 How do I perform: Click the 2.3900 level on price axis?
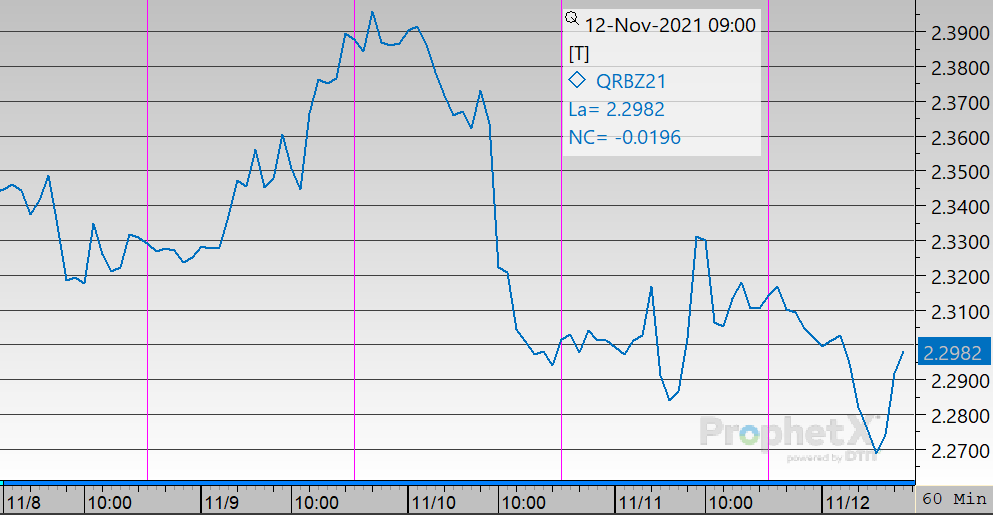tap(954, 34)
